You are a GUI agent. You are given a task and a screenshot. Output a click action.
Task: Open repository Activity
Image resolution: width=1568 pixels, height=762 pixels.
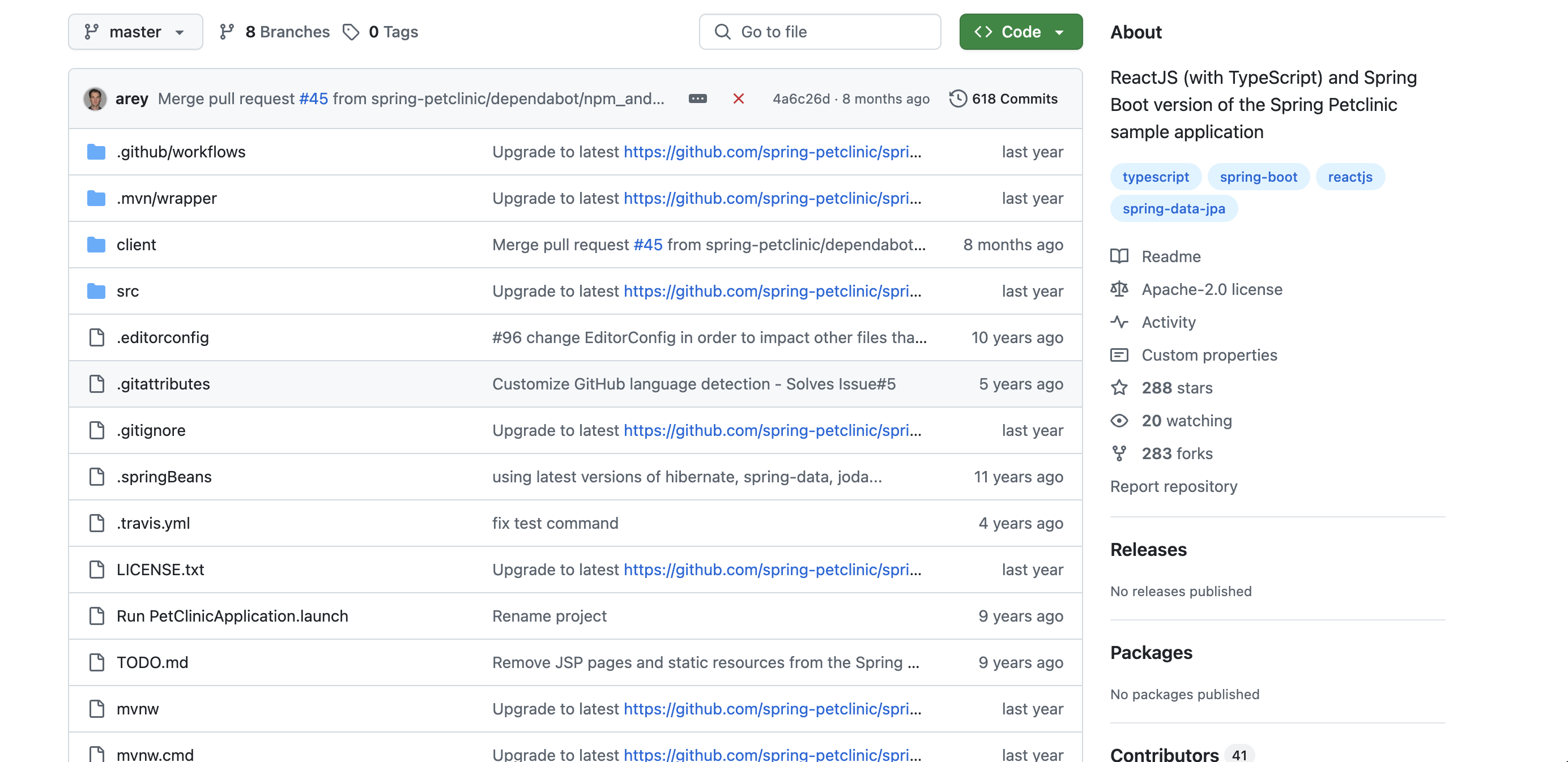coord(1168,322)
